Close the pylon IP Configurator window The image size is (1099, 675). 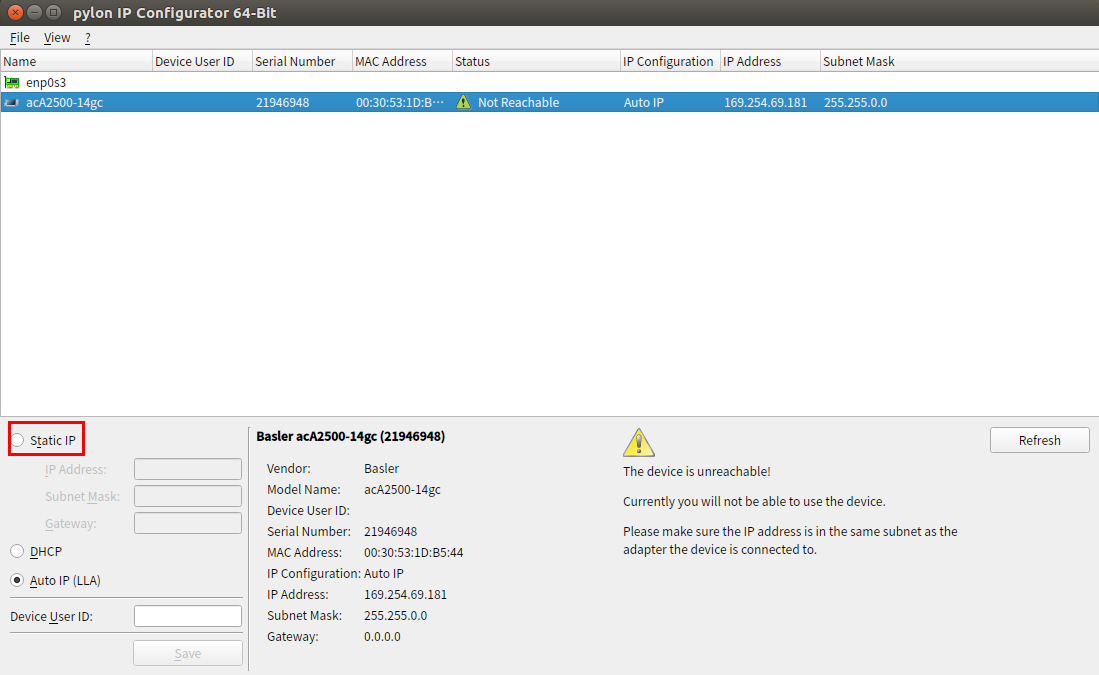point(15,13)
